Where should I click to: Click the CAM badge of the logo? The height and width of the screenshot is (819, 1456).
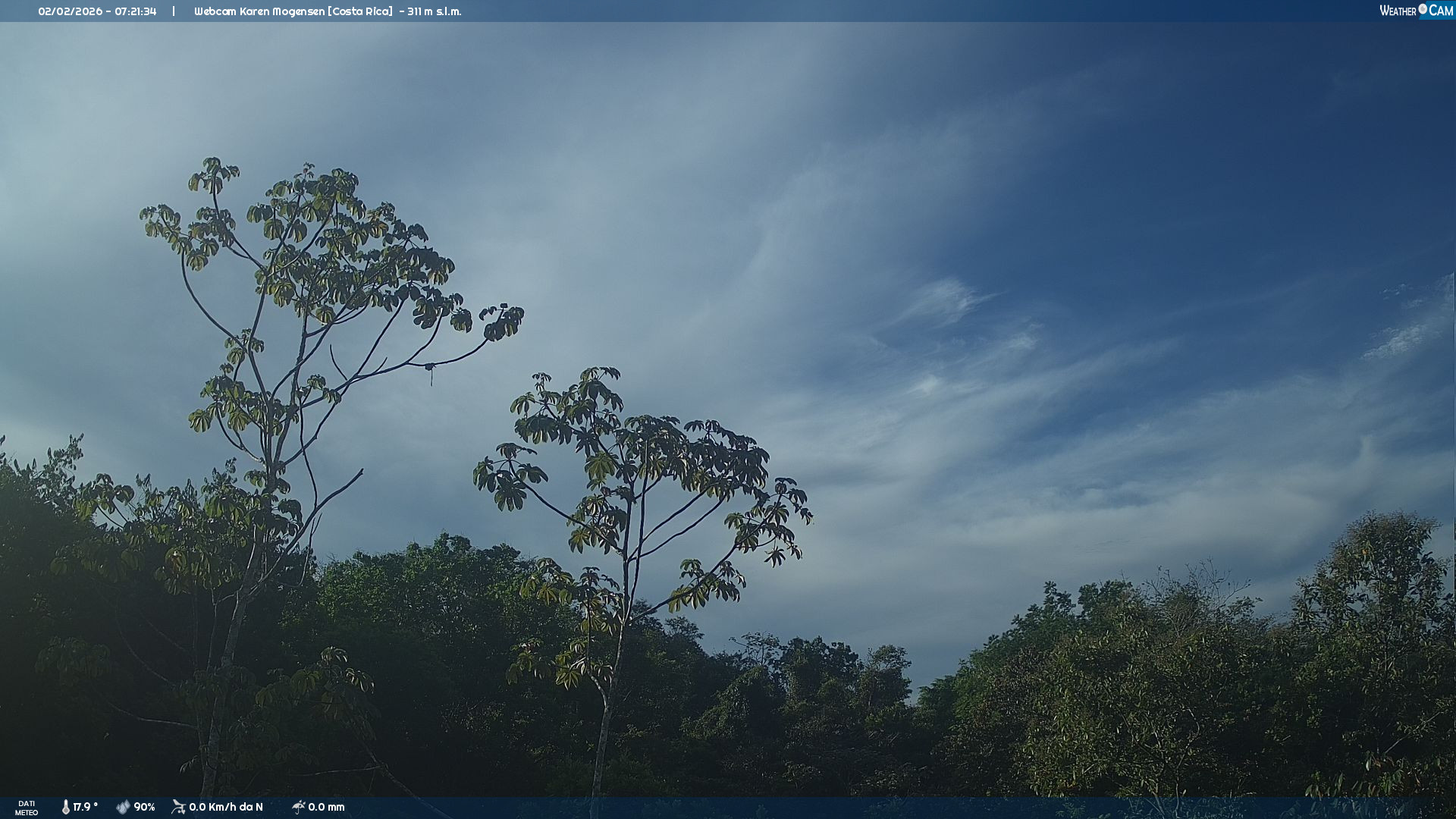[x=1441, y=11]
